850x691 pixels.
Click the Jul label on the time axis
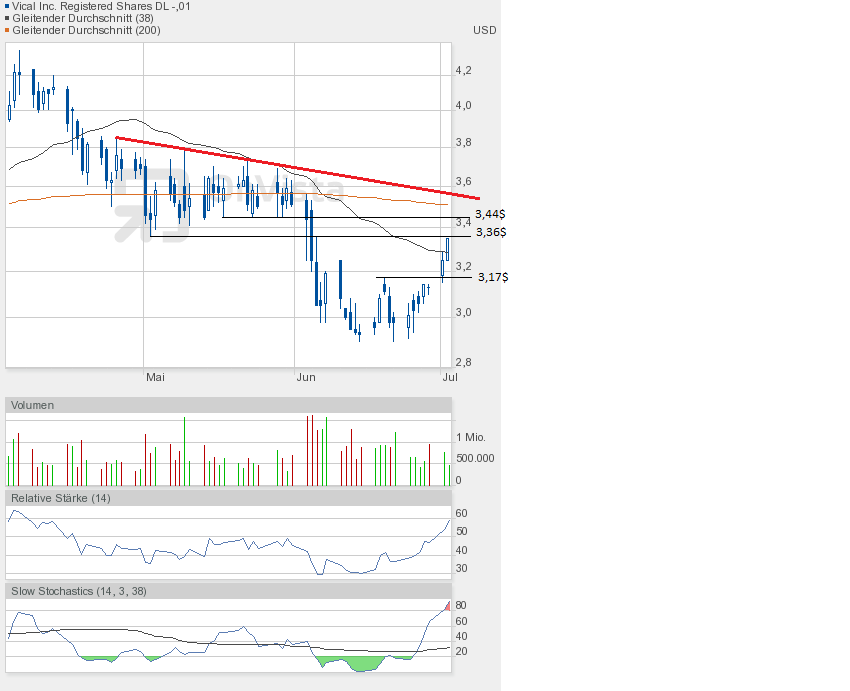point(450,377)
